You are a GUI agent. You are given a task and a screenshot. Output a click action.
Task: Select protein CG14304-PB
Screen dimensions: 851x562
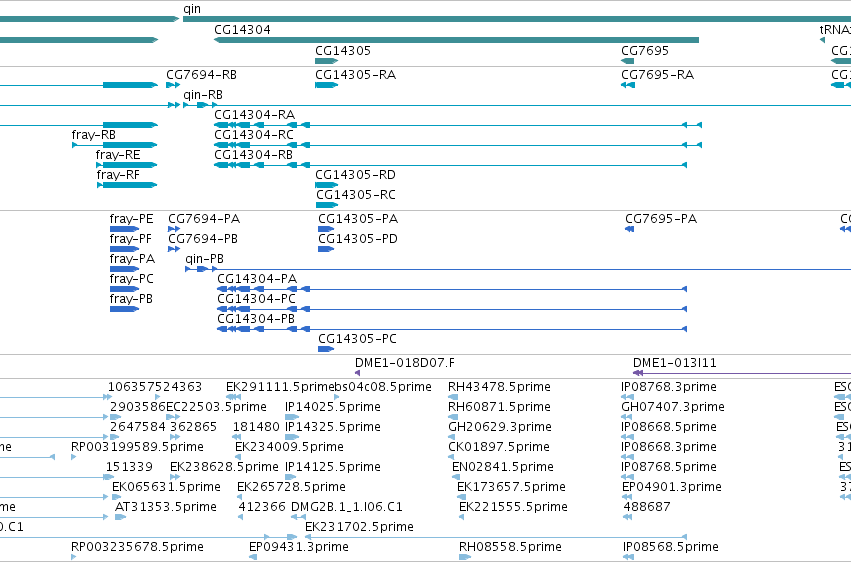pyautogui.click(x=256, y=320)
